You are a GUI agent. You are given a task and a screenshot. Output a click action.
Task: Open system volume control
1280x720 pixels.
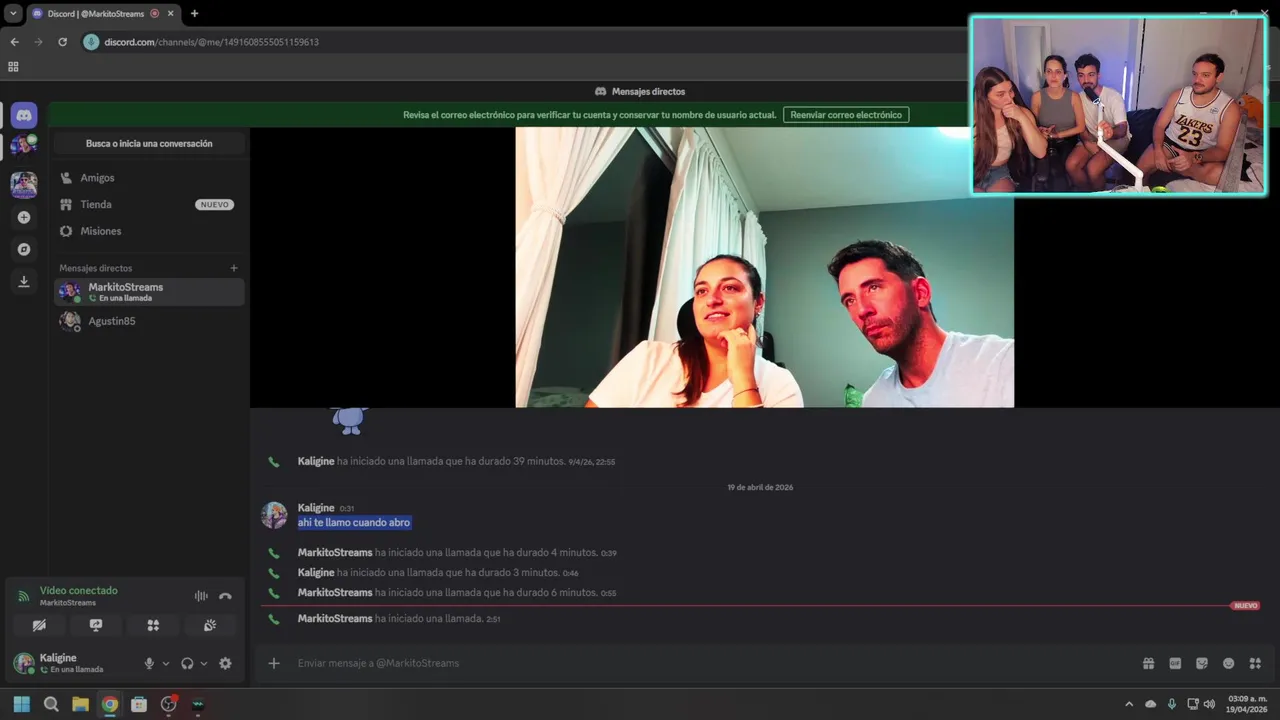(x=1209, y=704)
